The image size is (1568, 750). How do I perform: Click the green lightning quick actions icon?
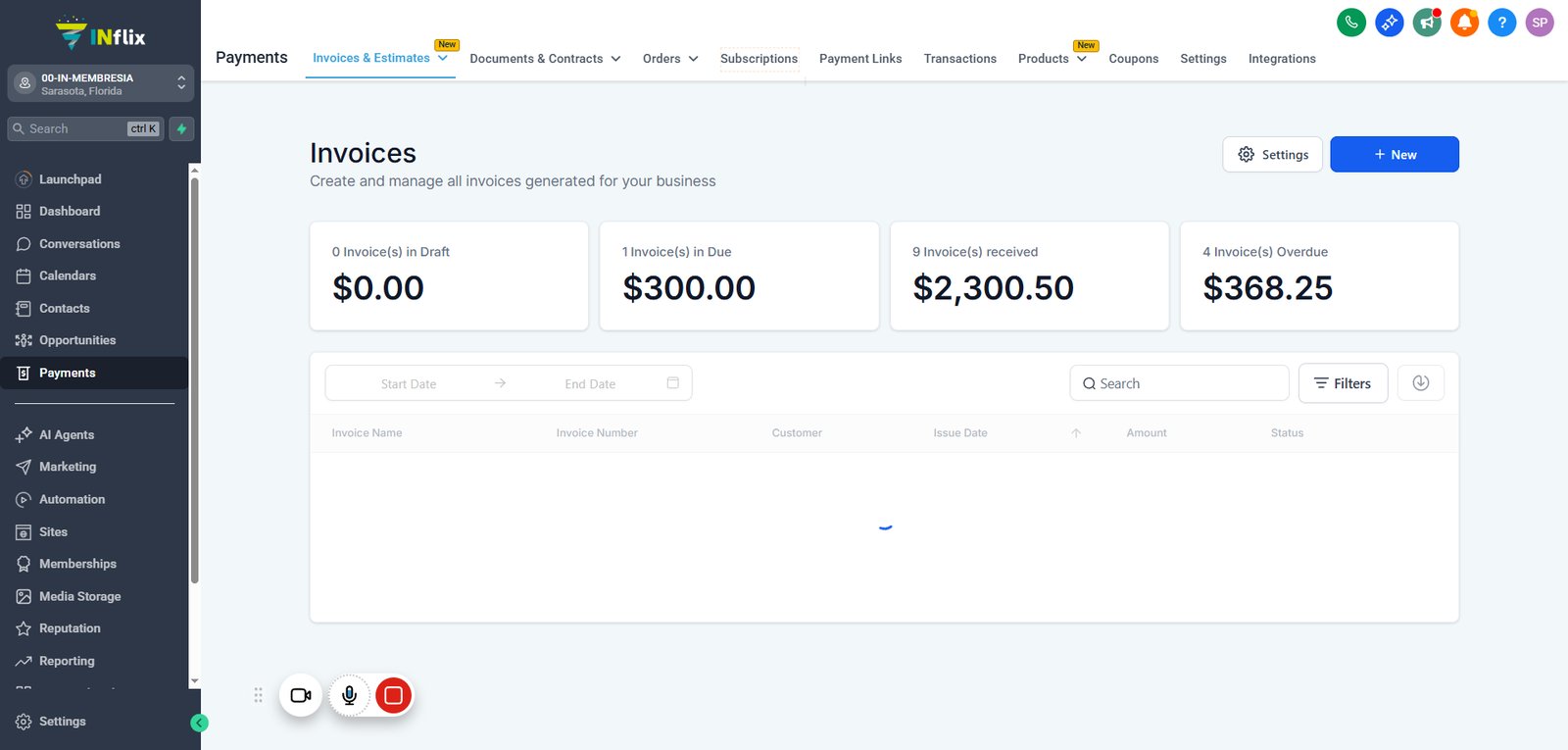(181, 128)
